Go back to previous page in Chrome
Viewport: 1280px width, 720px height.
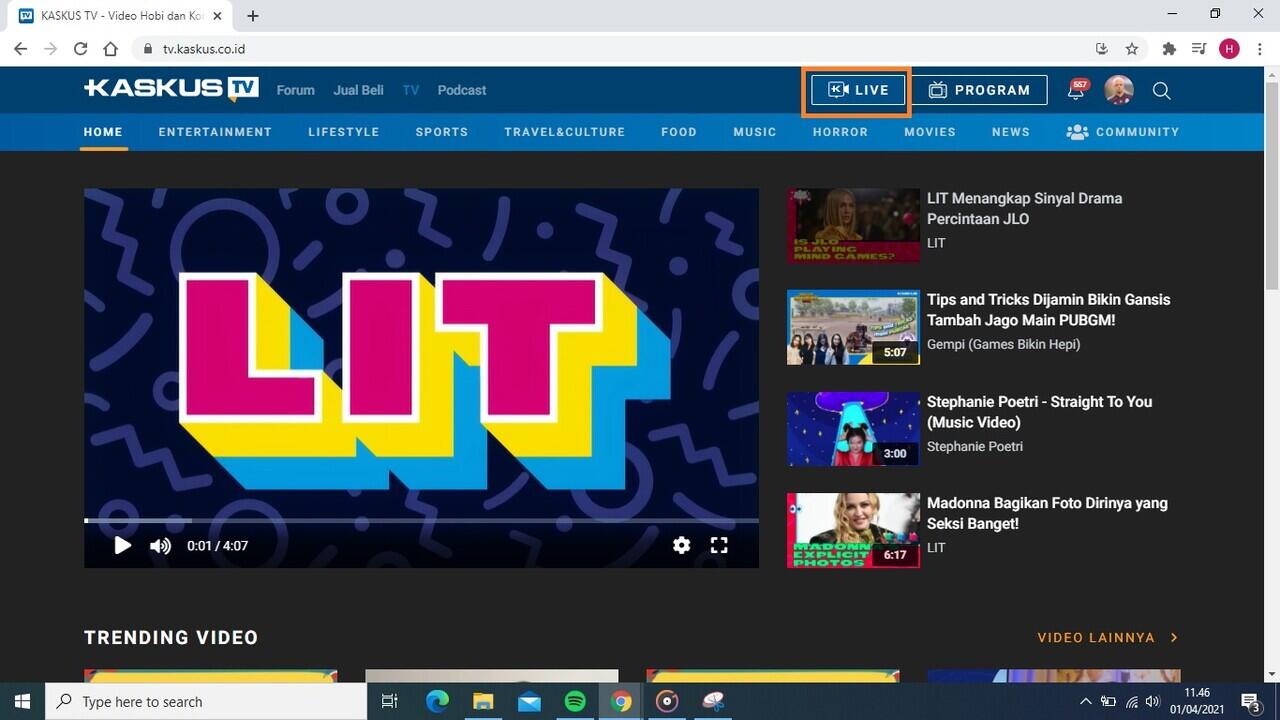(x=20, y=48)
